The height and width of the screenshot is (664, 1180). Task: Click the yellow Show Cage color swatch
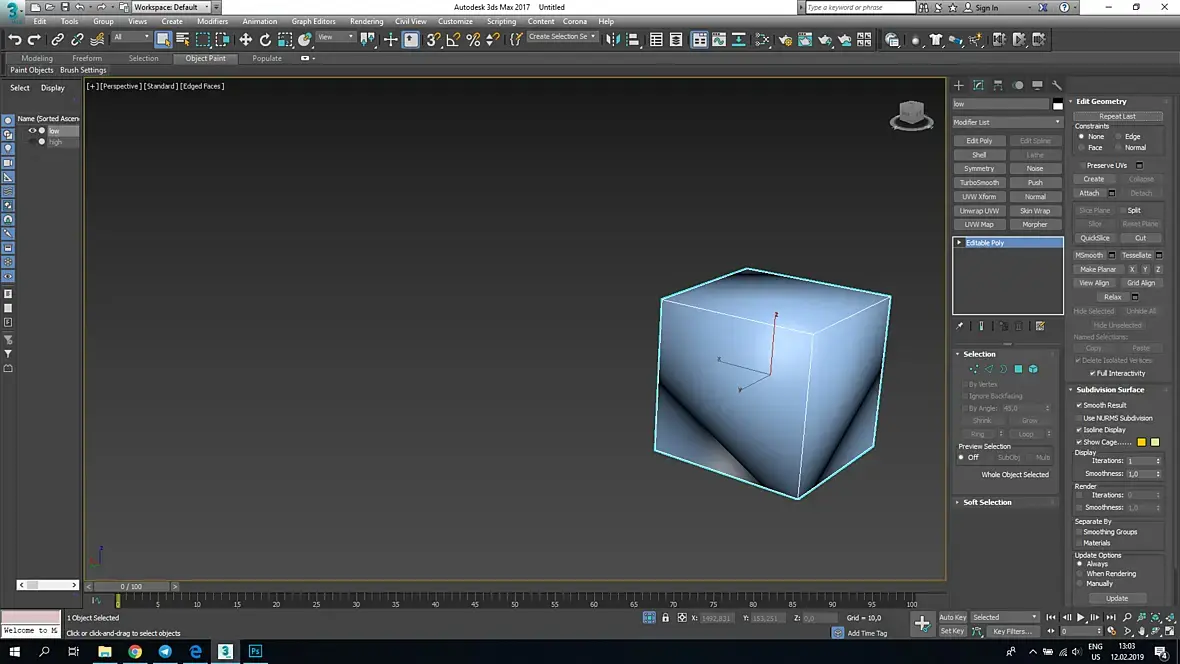click(x=1141, y=442)
